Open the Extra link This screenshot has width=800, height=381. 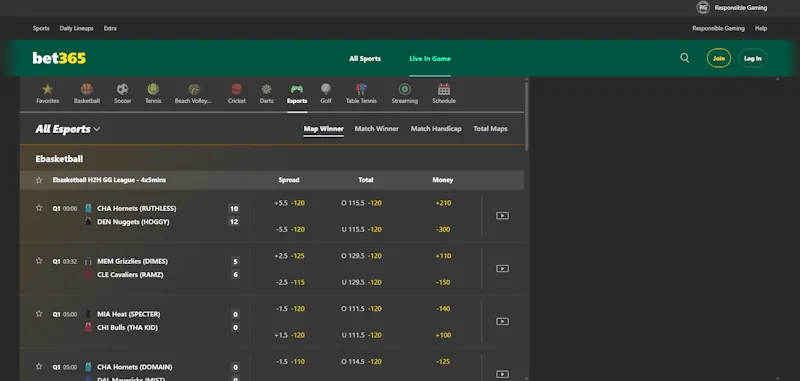pyautogui.click(x=110, y=29)
